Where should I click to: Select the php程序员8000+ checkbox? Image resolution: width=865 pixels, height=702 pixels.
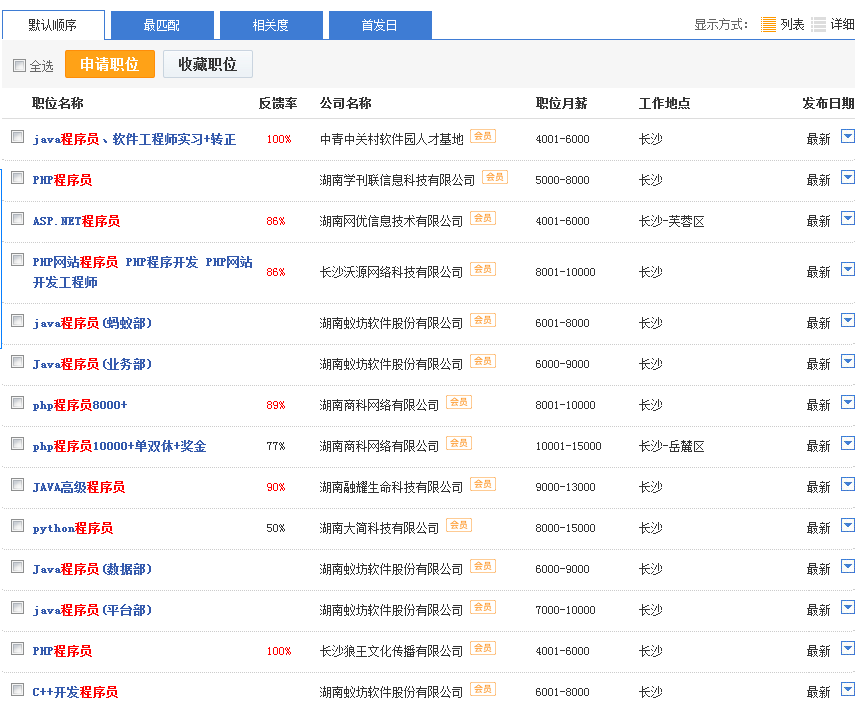pos(18,403)
